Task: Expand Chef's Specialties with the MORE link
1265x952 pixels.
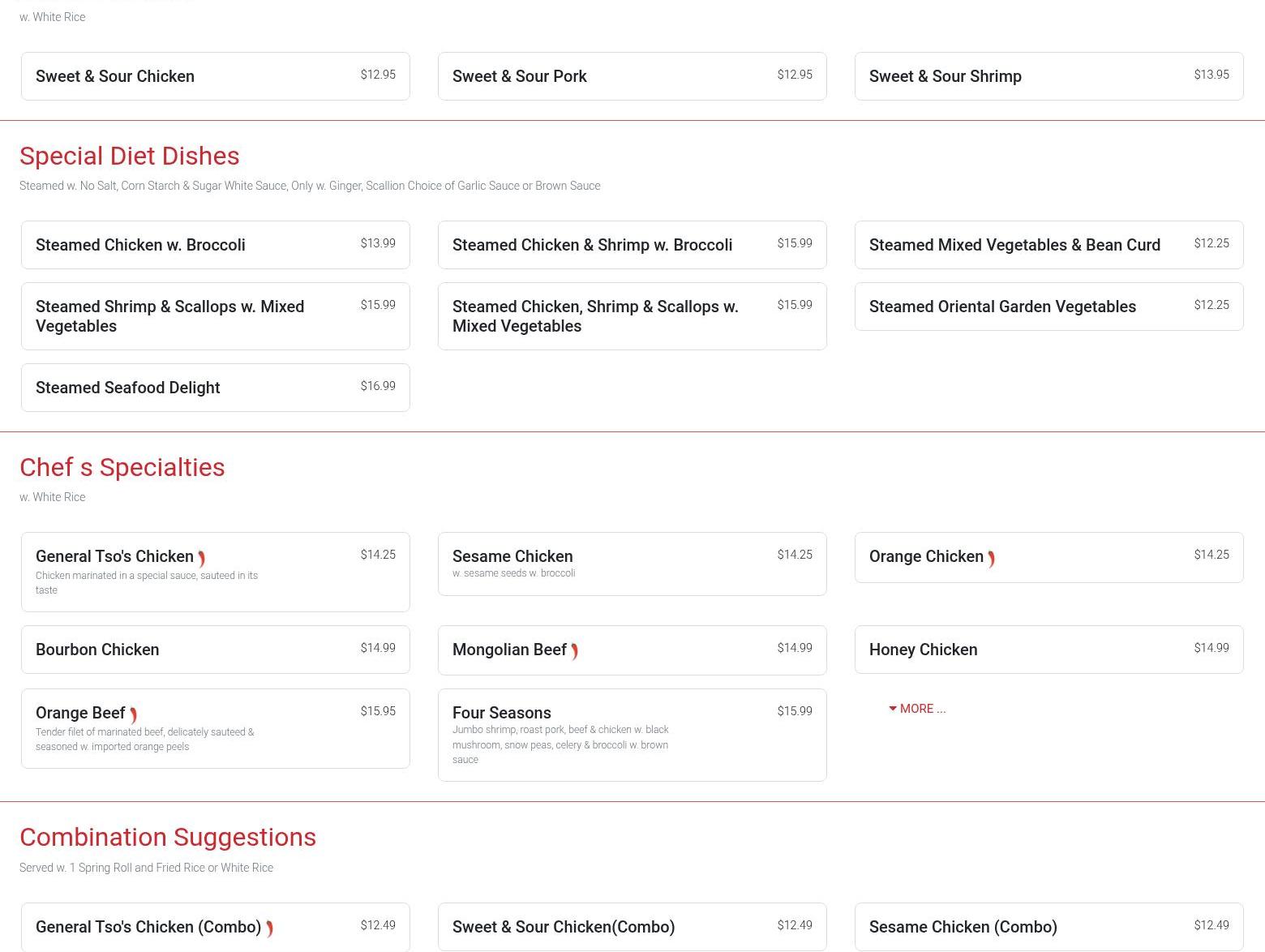Action: 917,709
